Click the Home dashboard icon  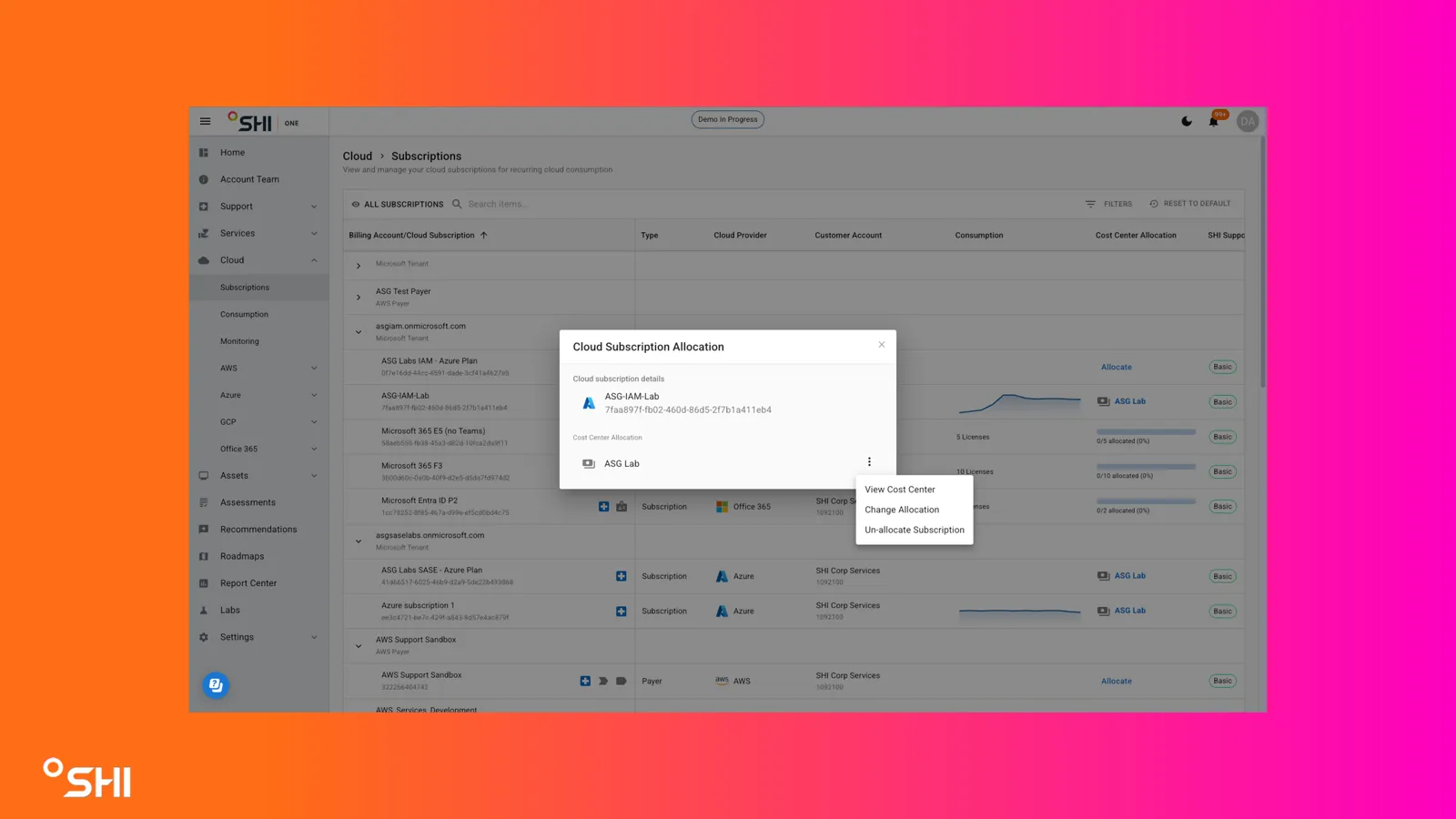(204, 153)
